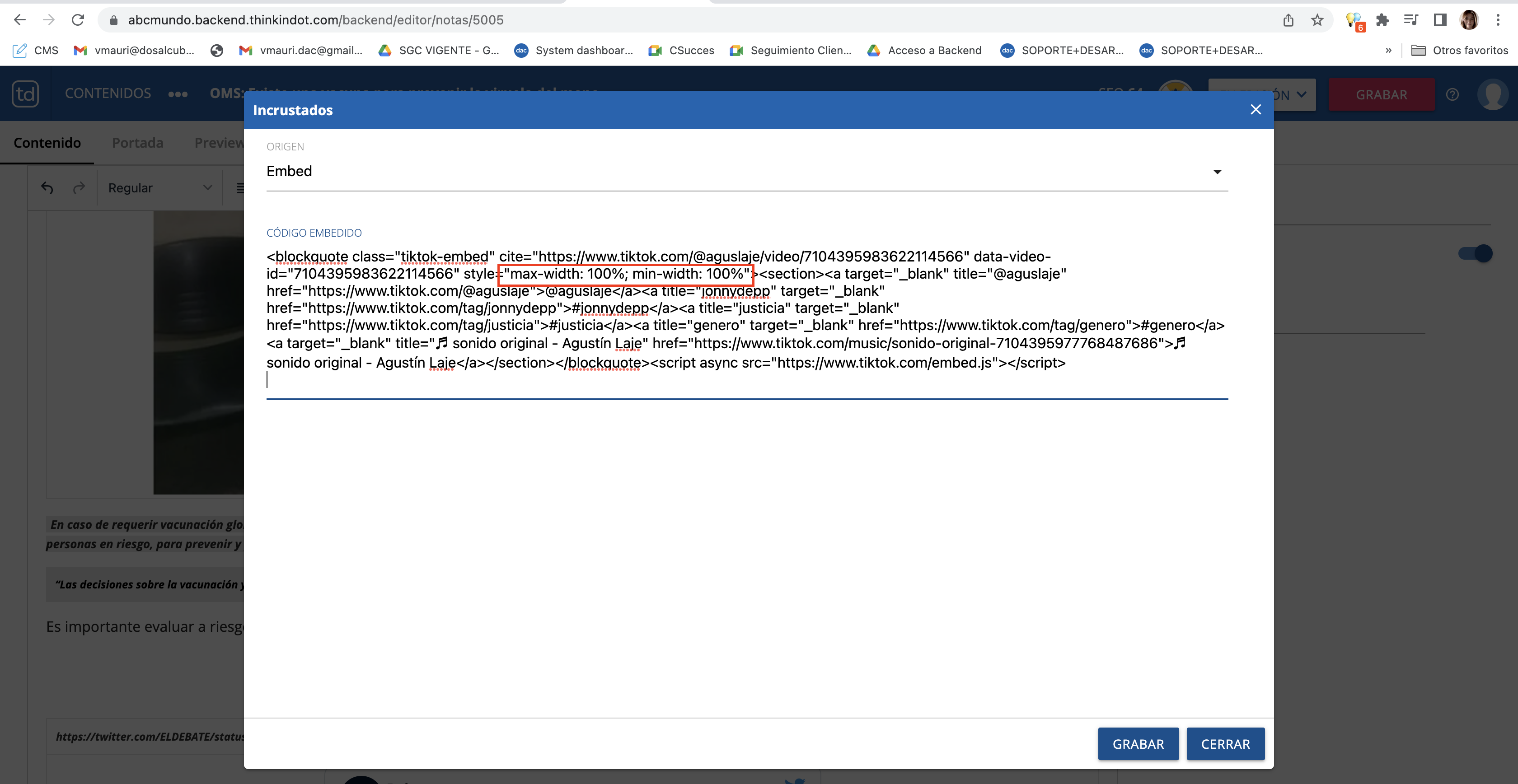Open the lightbulb extension with badge 6

1354,21
